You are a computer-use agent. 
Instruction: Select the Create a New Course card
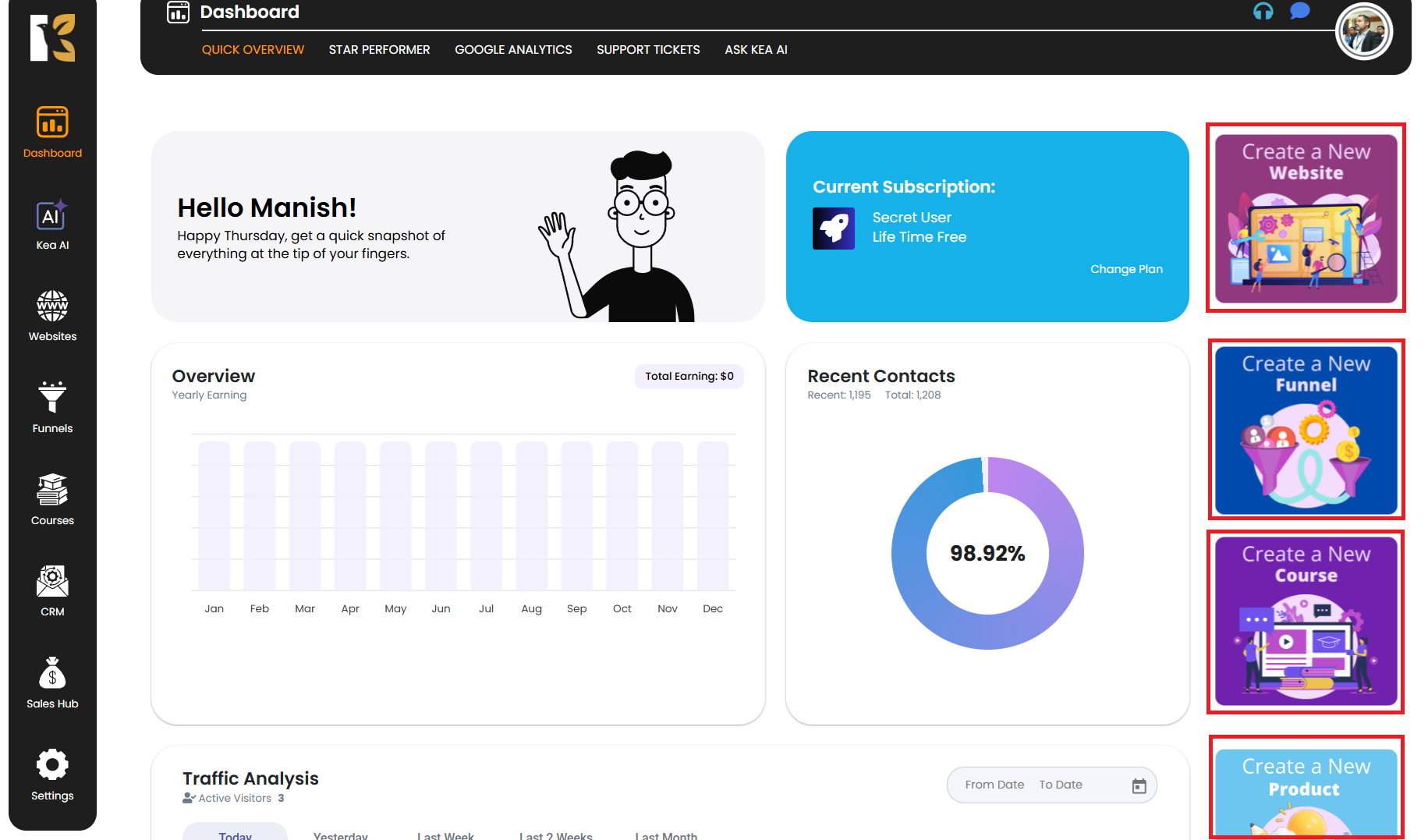click(x=1306, y=622)
